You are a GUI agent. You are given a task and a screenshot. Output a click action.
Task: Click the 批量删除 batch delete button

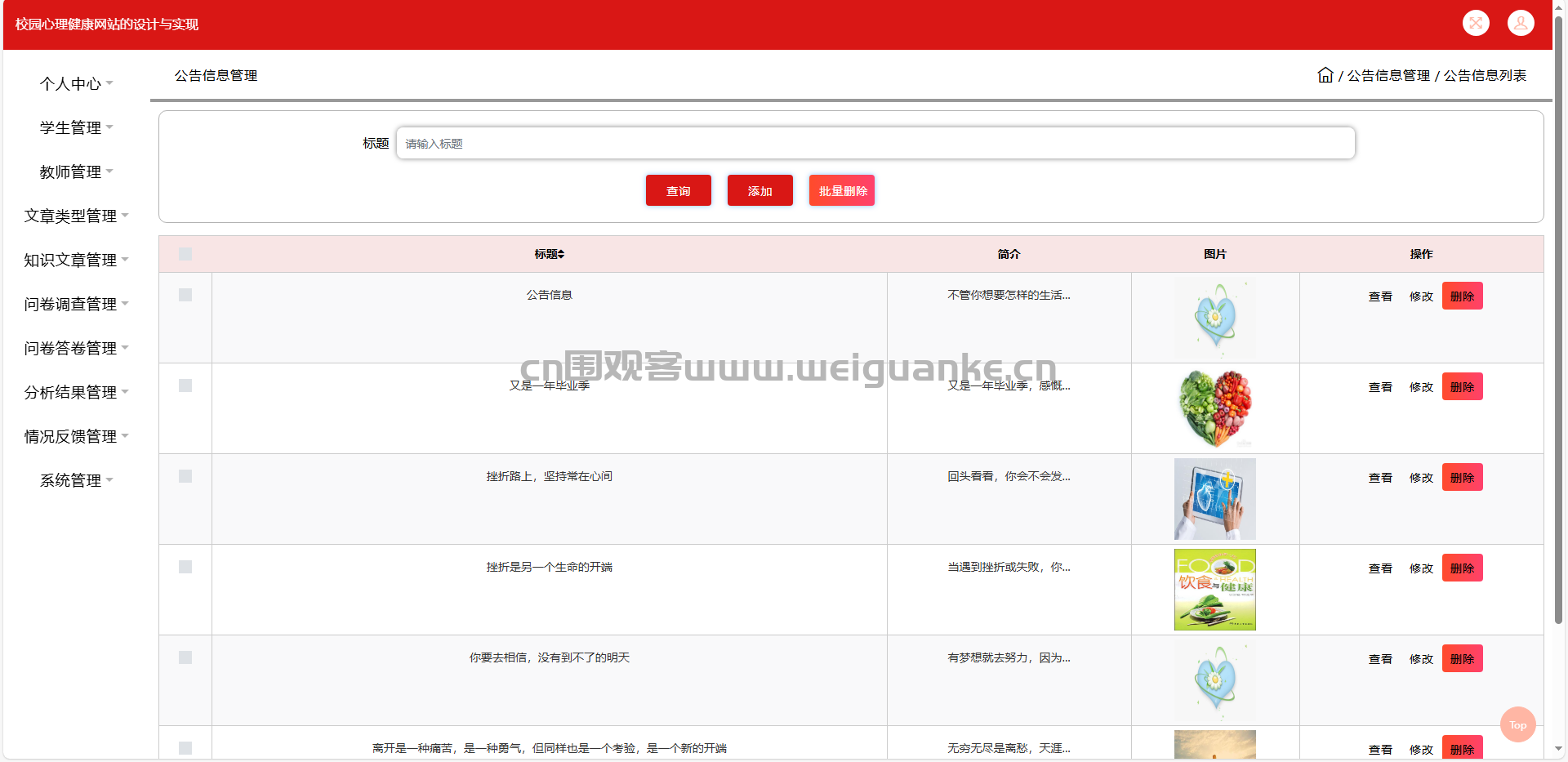click(x=842, y=190)
